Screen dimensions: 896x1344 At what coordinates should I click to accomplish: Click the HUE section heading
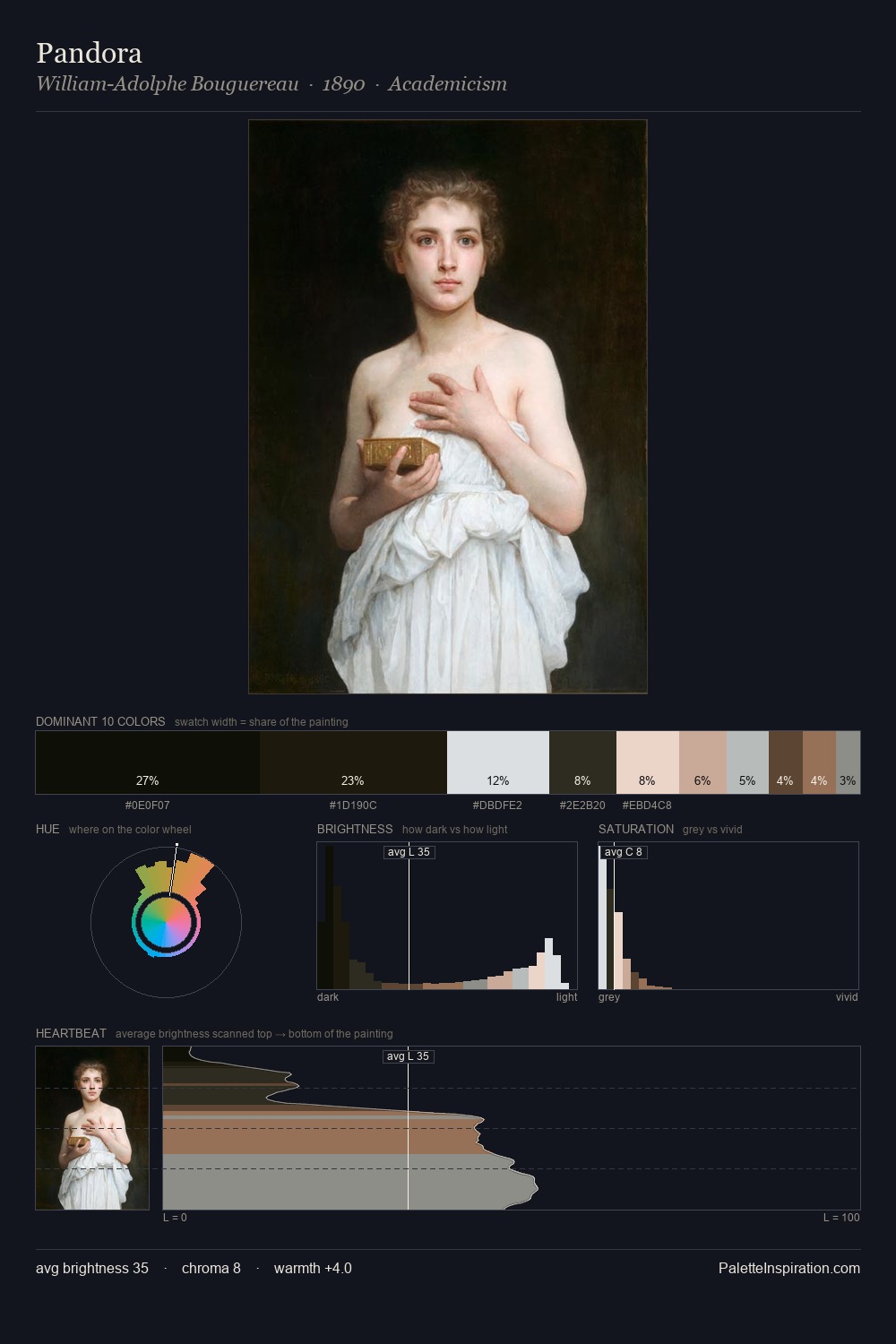pos(47,829)
